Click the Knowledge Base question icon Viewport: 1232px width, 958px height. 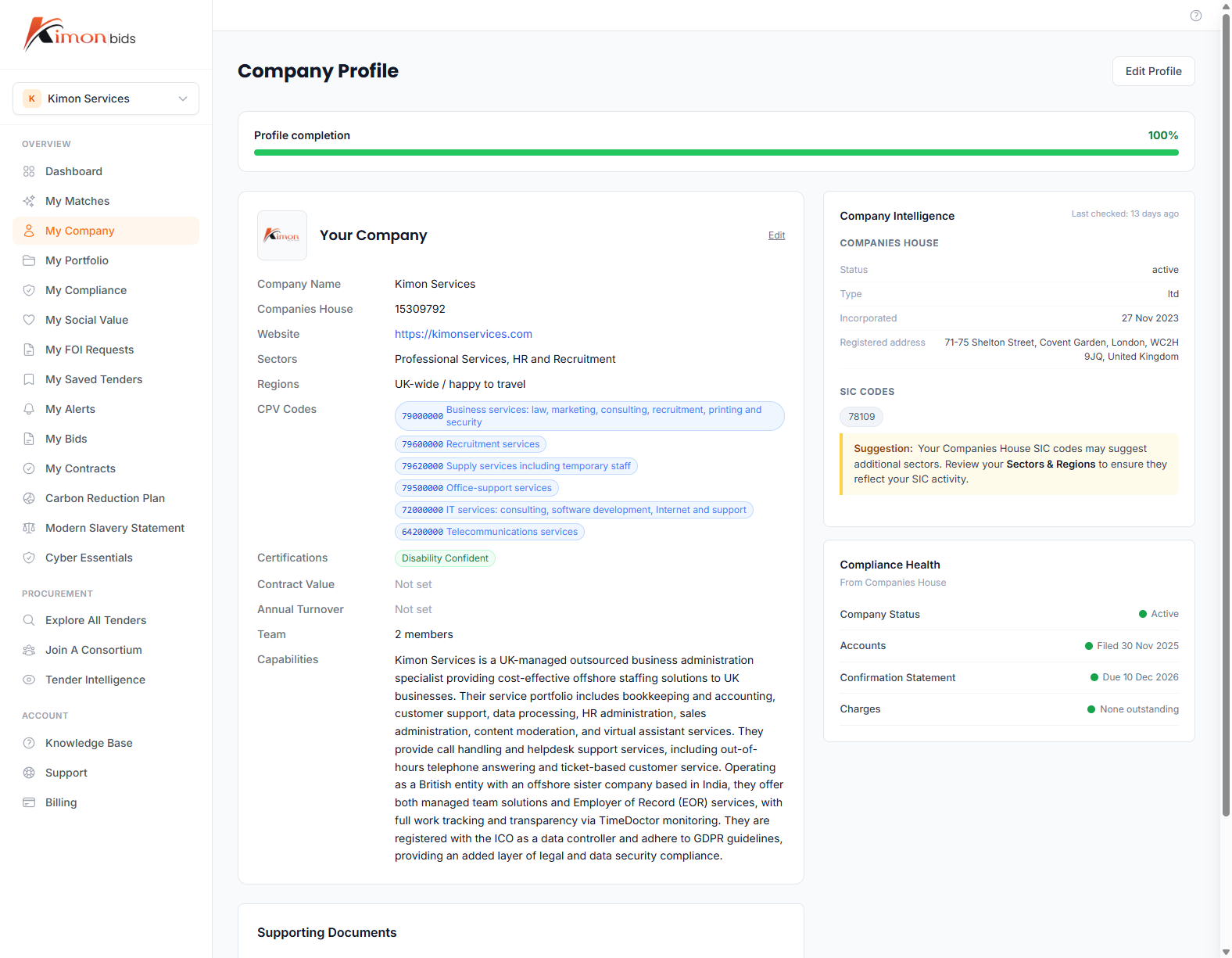[29, 743]
